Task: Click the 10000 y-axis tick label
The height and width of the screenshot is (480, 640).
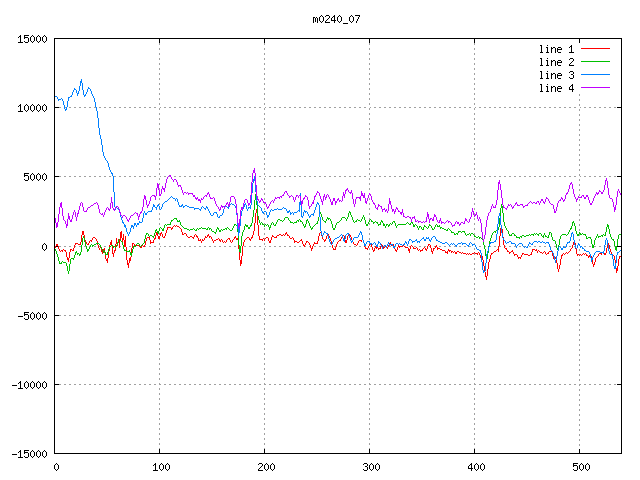Action: tap(32, 108)
